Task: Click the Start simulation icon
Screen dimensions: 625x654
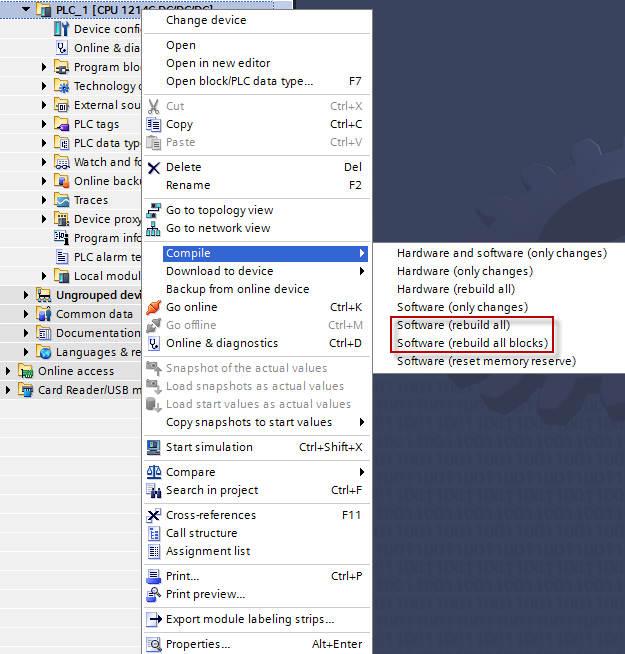Action: click(x=153, y=447)
